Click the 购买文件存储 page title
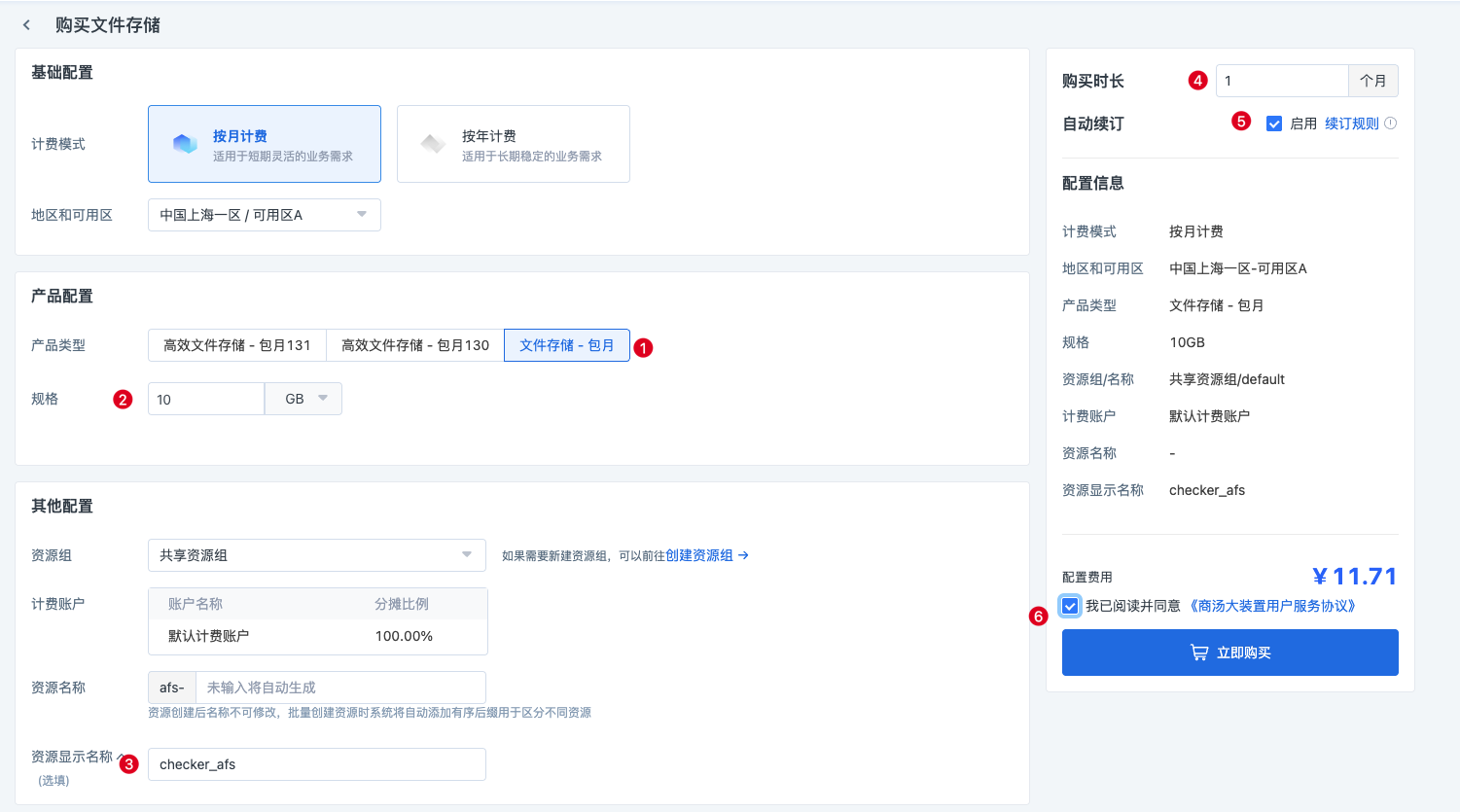The width and height of the screenshot is (1460, 812). pyautogui.click(x=108, y=25)
